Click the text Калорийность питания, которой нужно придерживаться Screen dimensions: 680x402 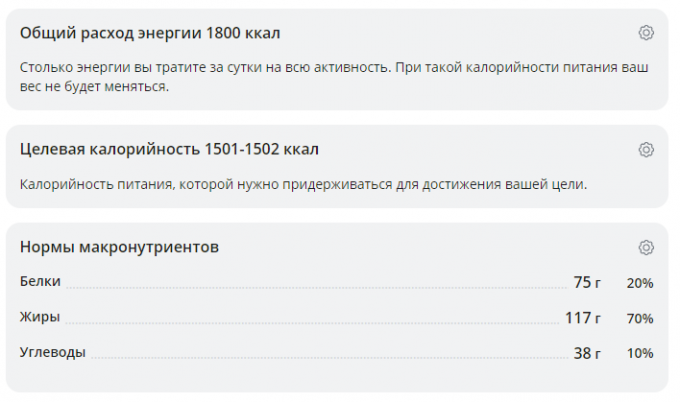point(303,184)
